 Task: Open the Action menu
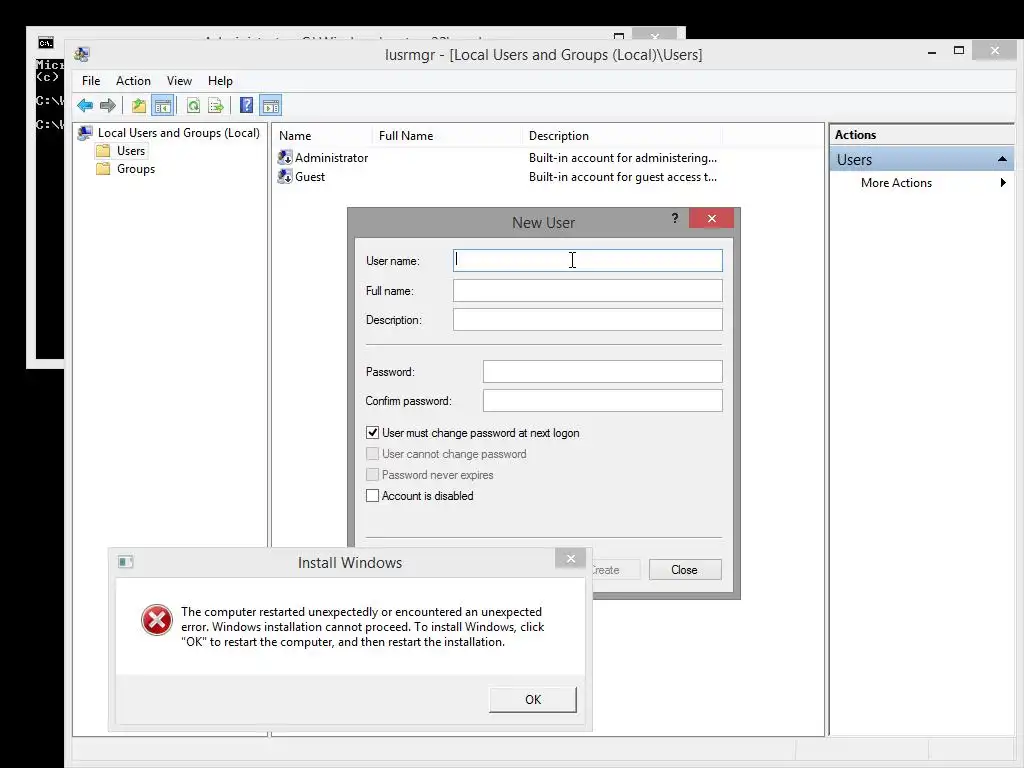pyautogui.click(x=133, y=80)
